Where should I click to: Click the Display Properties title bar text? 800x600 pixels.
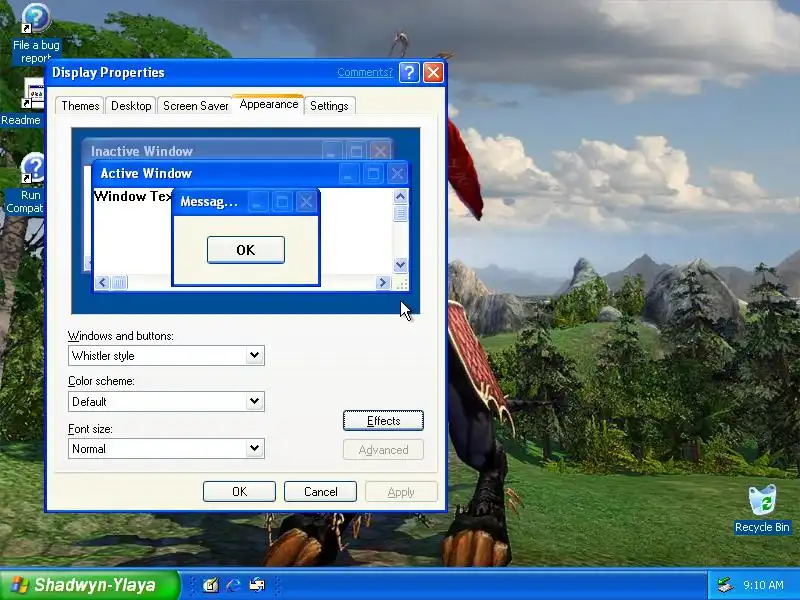click(108, 72)
